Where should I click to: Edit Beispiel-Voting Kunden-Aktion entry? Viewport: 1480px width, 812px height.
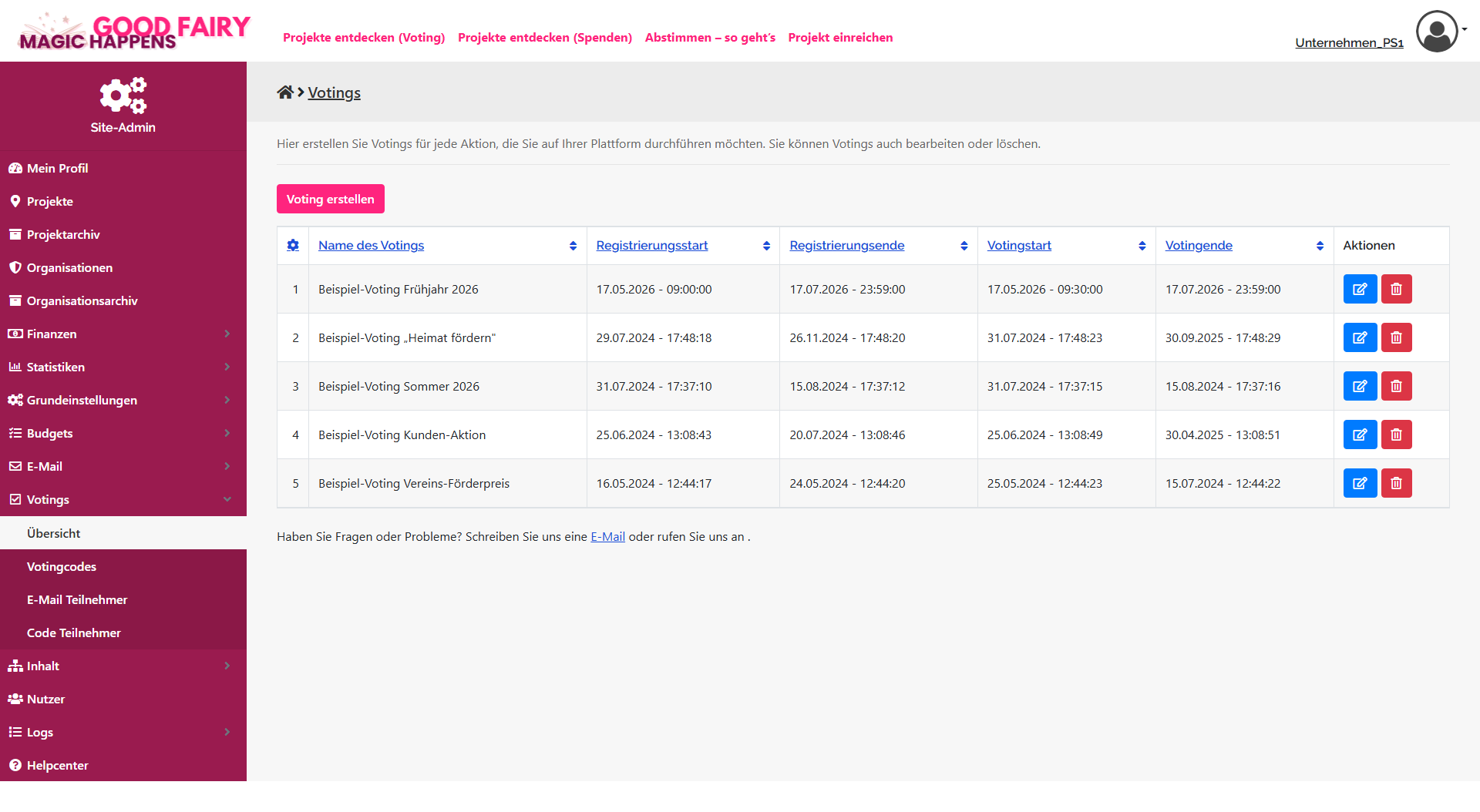tap(1360, 435)
